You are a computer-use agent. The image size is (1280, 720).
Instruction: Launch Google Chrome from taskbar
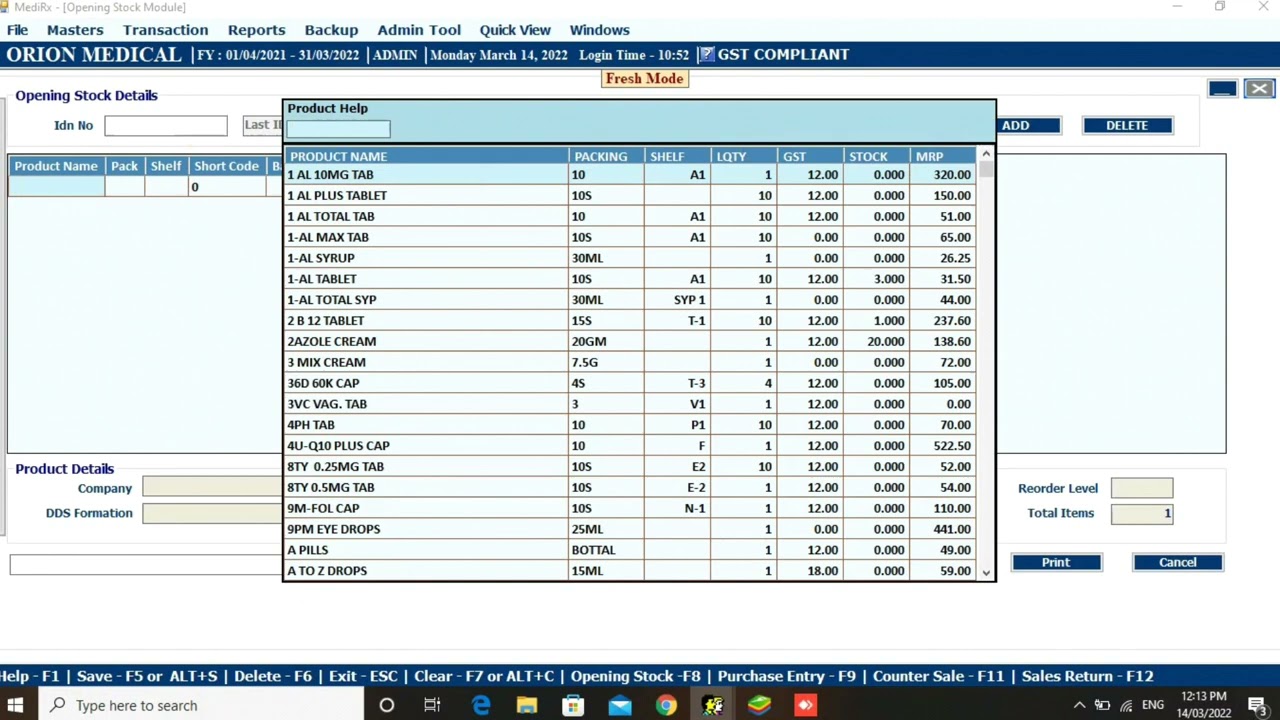666,705
